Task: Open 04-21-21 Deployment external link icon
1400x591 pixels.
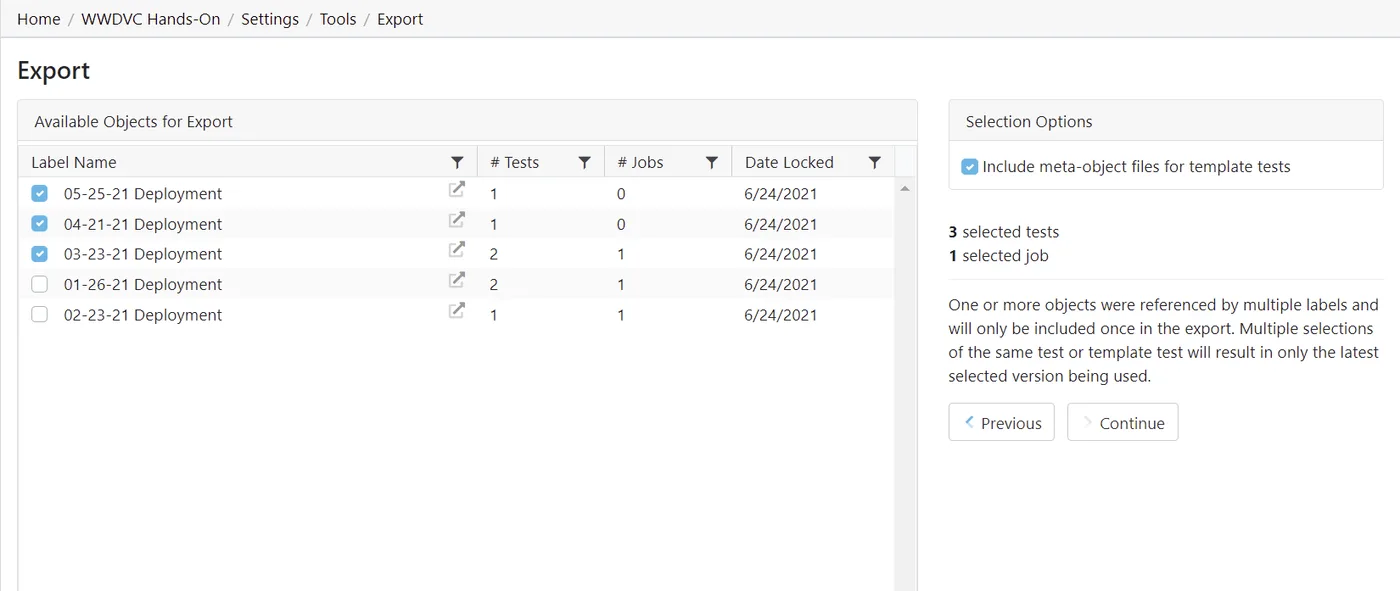Action: coord(457,219)
